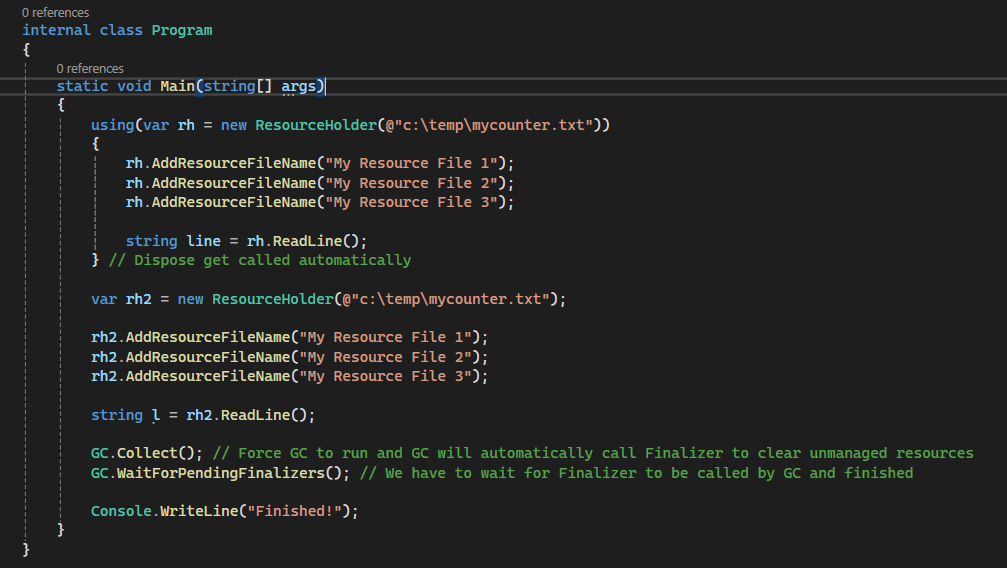This screenshot has height=568, width=1007.
Task: Click the rh variable in the using declaration
Action: 186,125
